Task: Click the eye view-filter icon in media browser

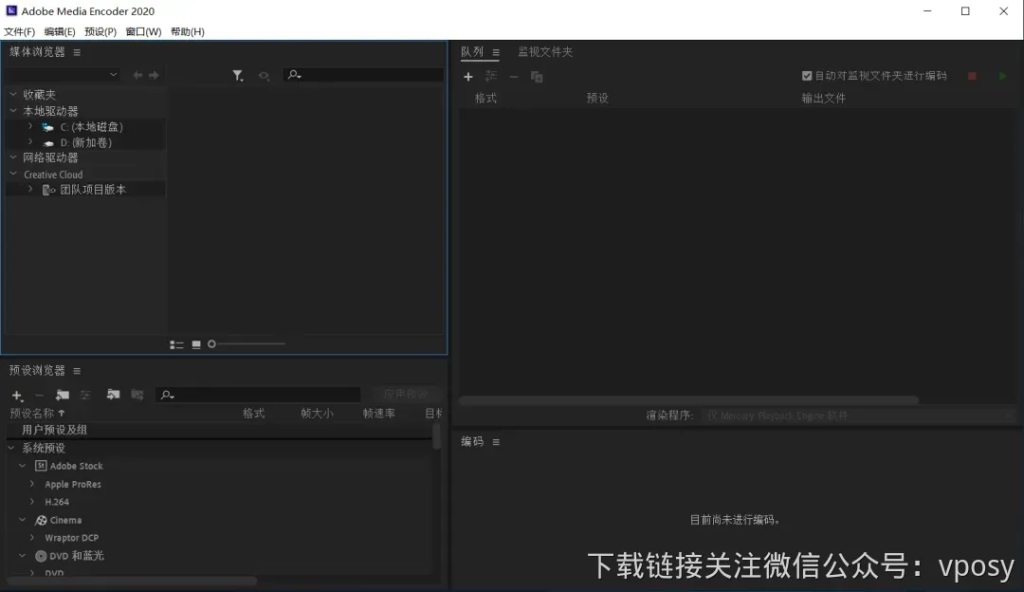Action: click(264, 76)
